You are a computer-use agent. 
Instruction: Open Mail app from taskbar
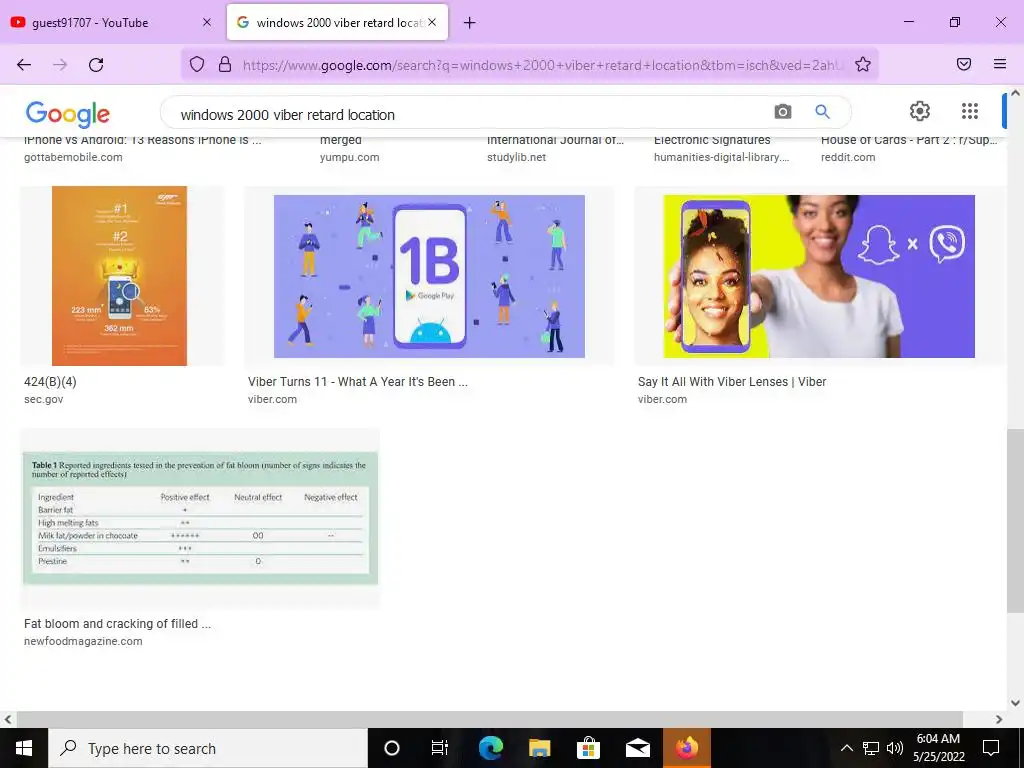click(x=637, y=748)
